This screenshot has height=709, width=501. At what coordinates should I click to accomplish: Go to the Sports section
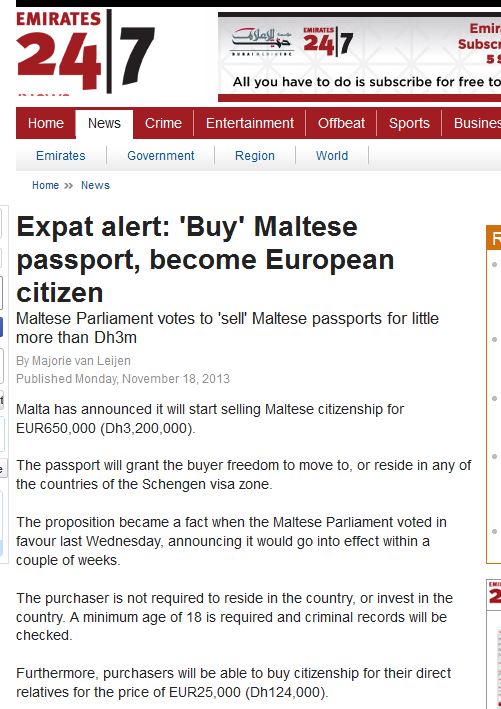409,123
